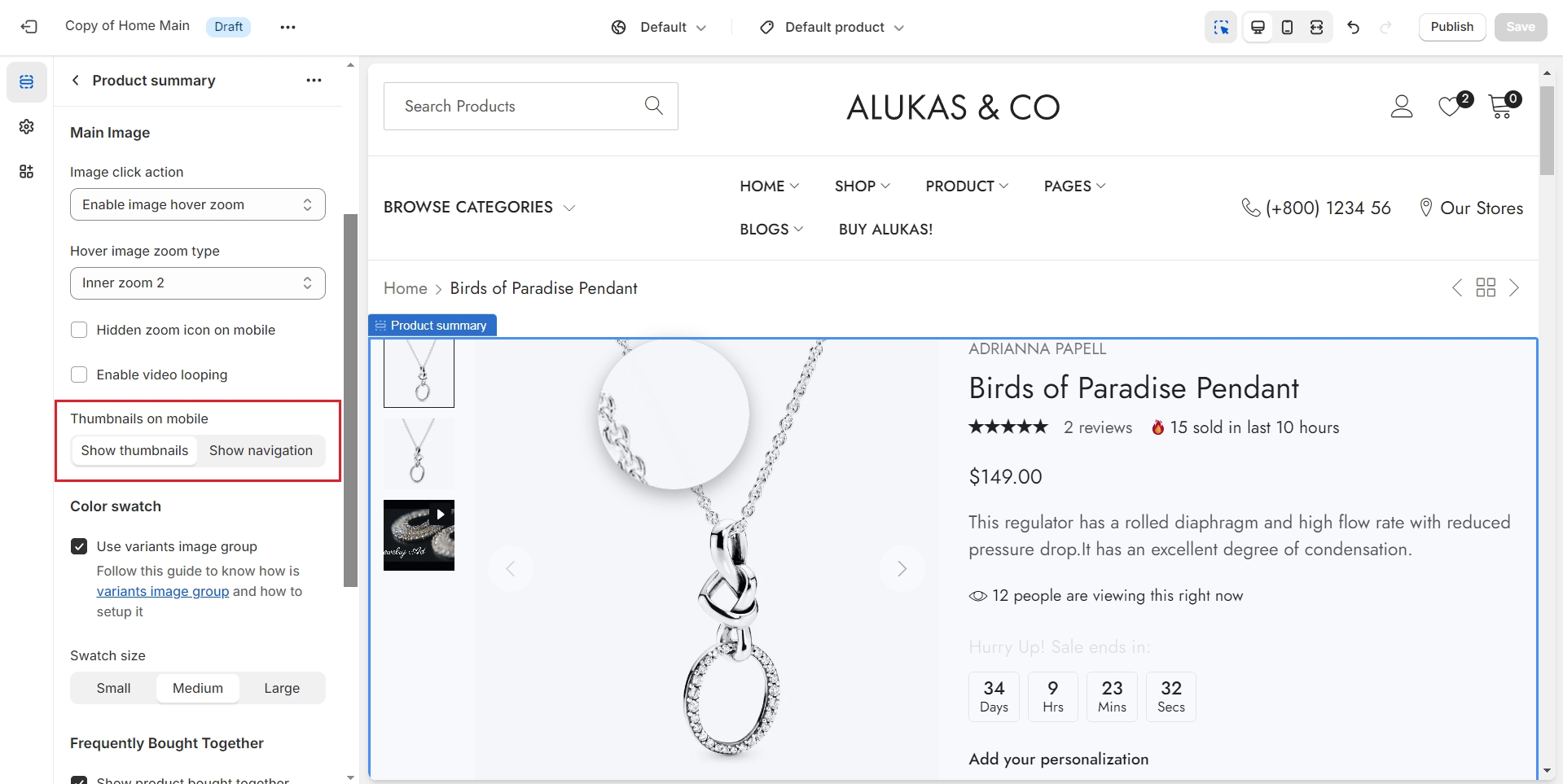Toggle the inspector selection icon
Viewport: 1563px width, 784px height.
tap(1221, 27)
